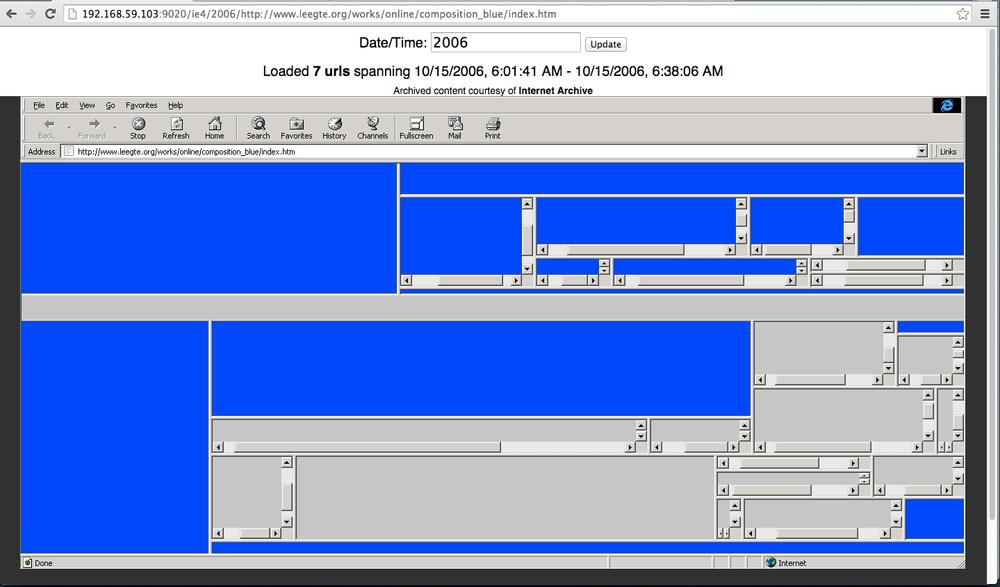Click the IE address field URL
Image resolution: width=1000 pixels, height=587 pixels.
pos(186,152)
